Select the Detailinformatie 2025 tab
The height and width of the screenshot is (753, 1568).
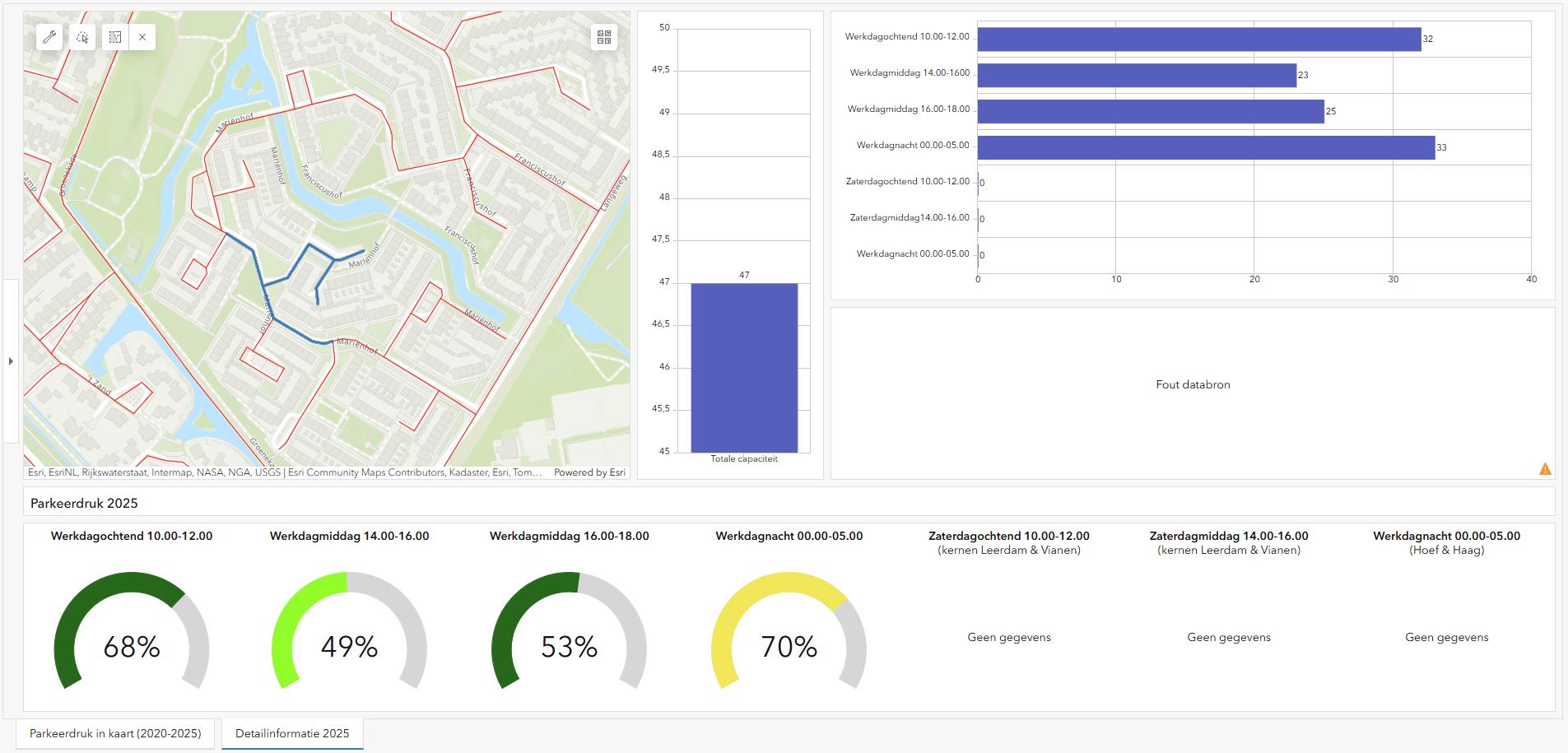(292, 733)
